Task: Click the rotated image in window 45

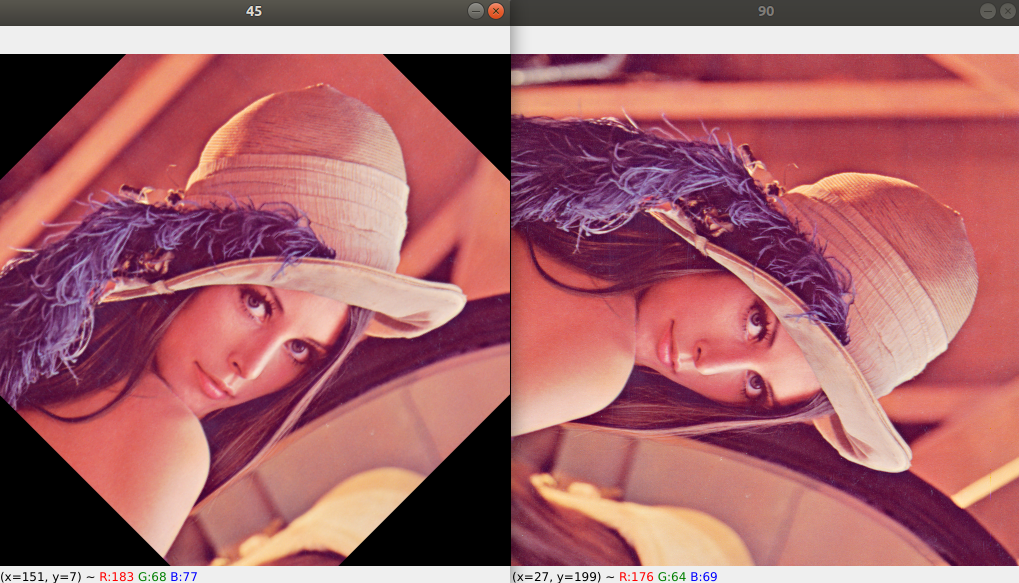Action: point(255,309)
